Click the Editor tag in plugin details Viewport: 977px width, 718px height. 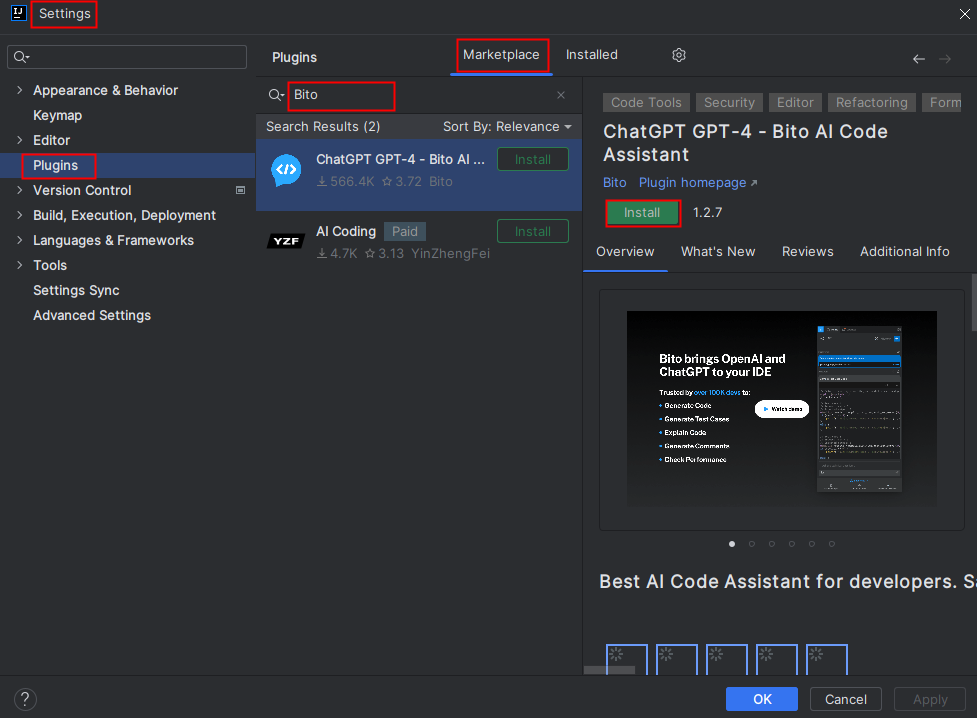point(795,103)
